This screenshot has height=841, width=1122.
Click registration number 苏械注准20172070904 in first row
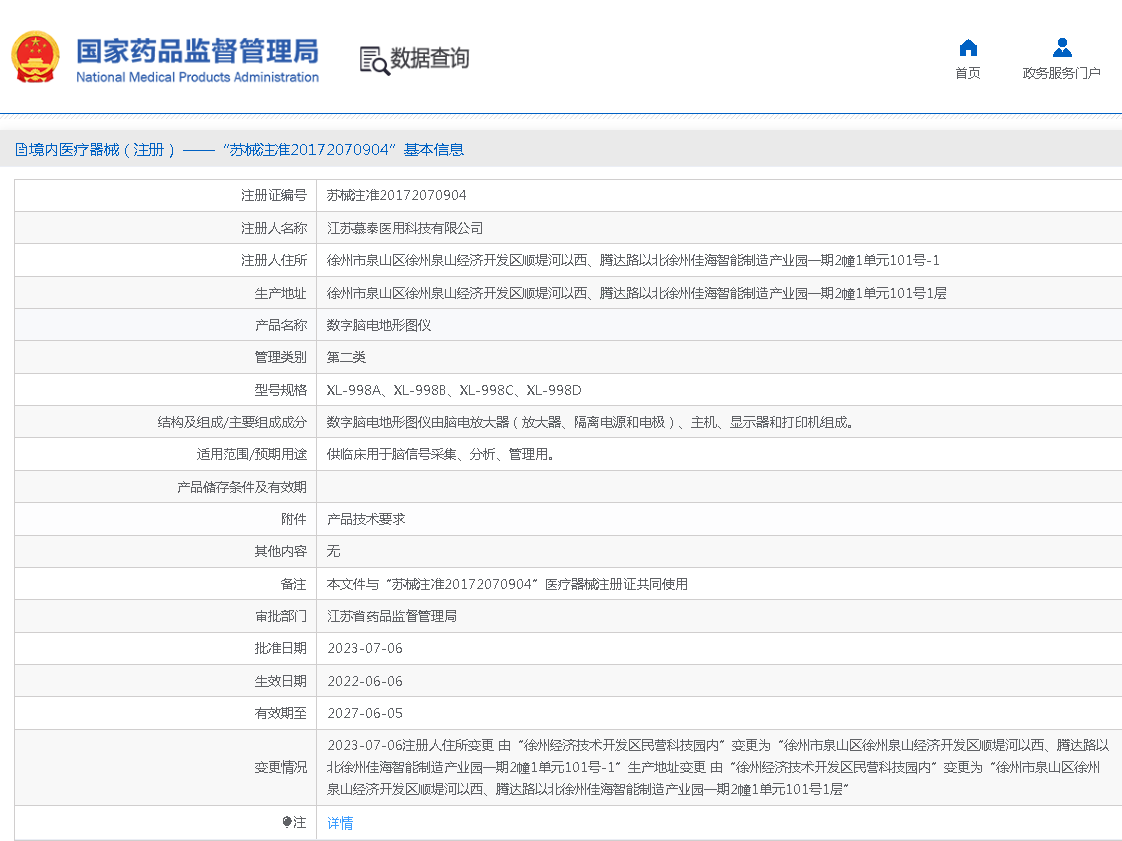396,196
